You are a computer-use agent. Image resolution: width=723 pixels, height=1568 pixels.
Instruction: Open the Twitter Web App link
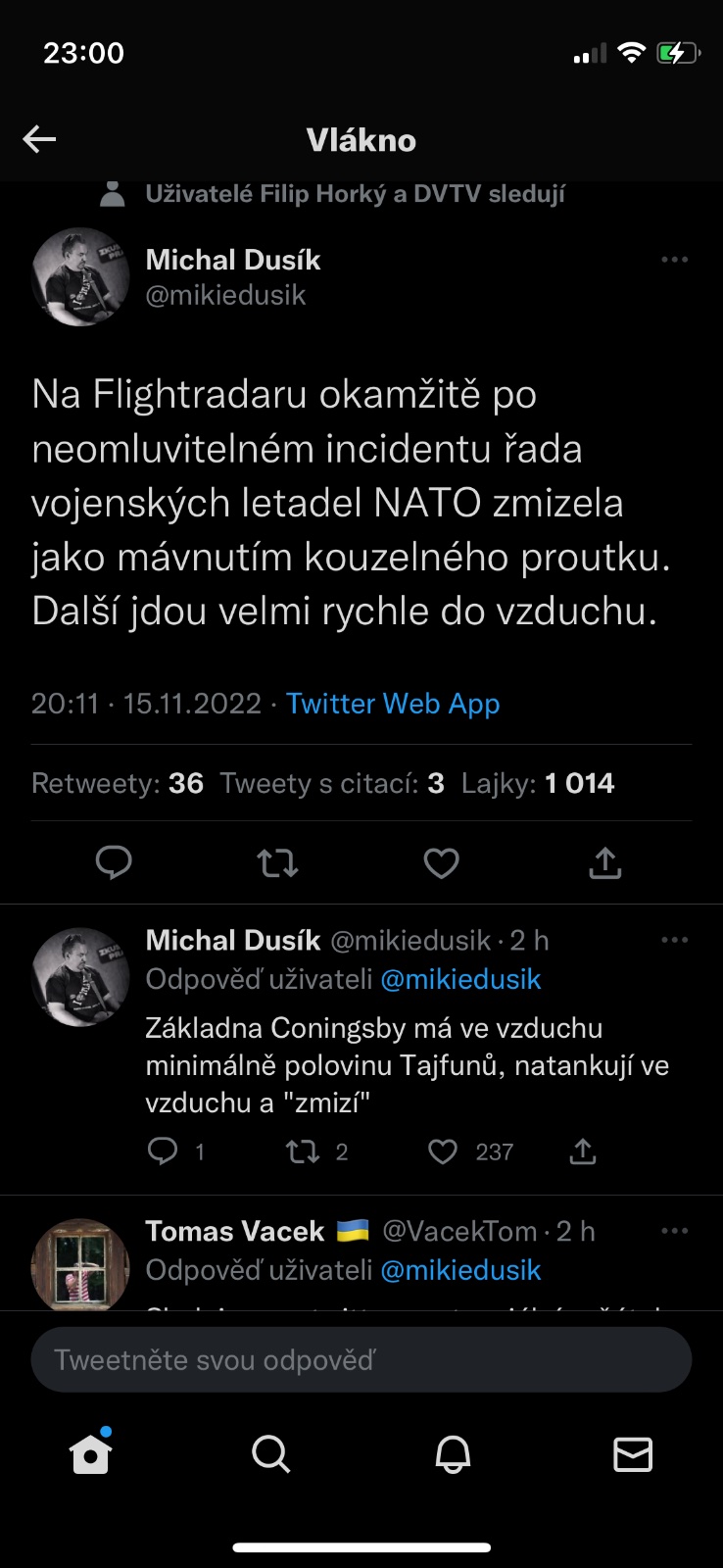click(393, 704)
